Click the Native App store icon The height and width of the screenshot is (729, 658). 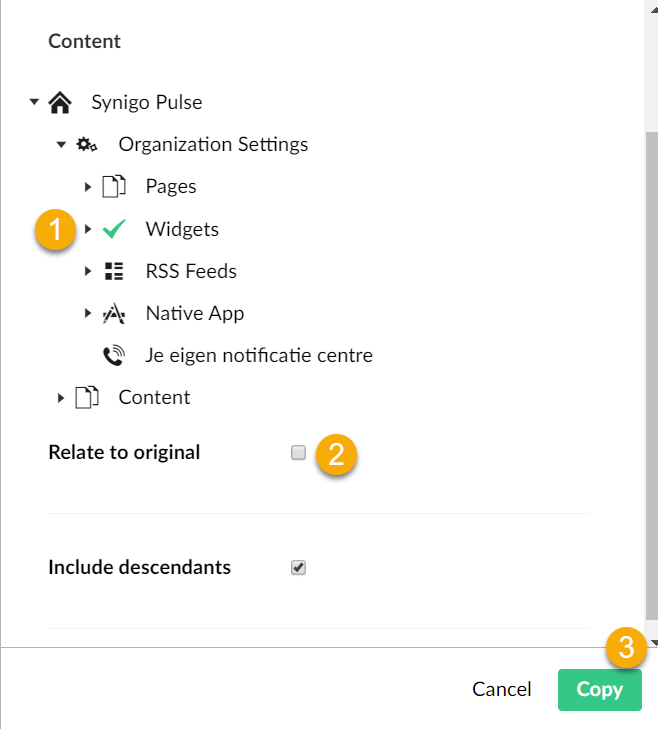(x=114, y=313)
